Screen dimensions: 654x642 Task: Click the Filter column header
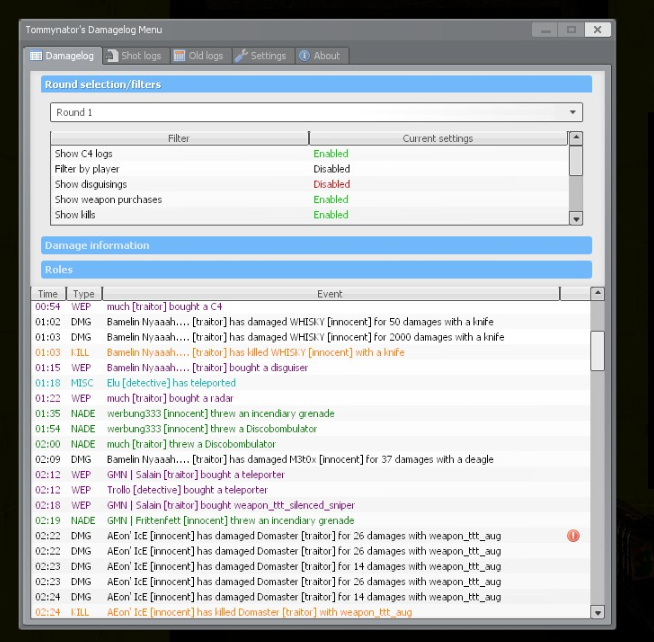coord(179,138)
